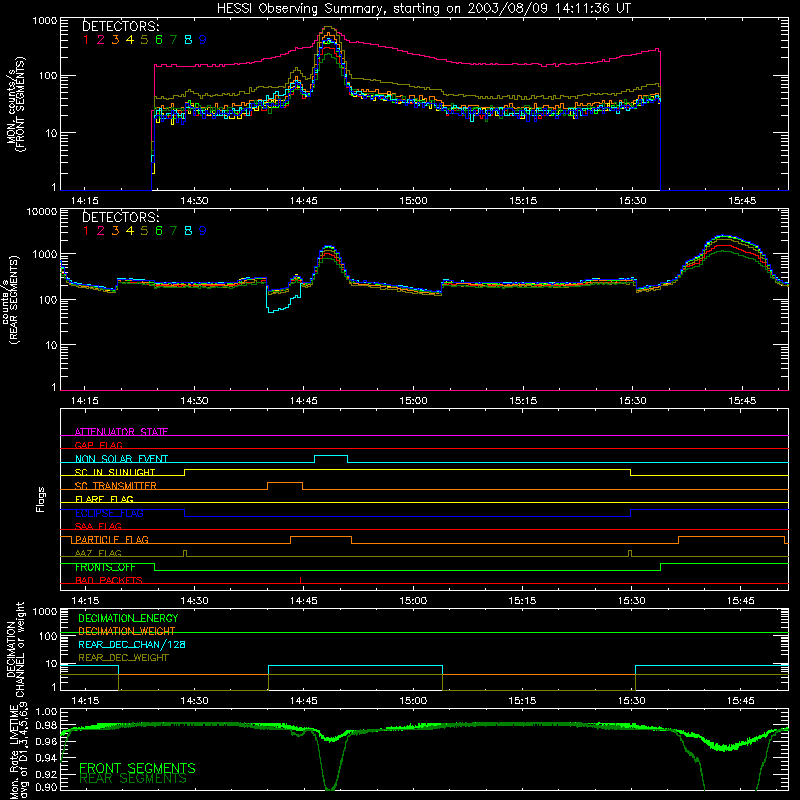
Task: Click the red tick mark on BAD PACKETS line
Action: (301, 580)
